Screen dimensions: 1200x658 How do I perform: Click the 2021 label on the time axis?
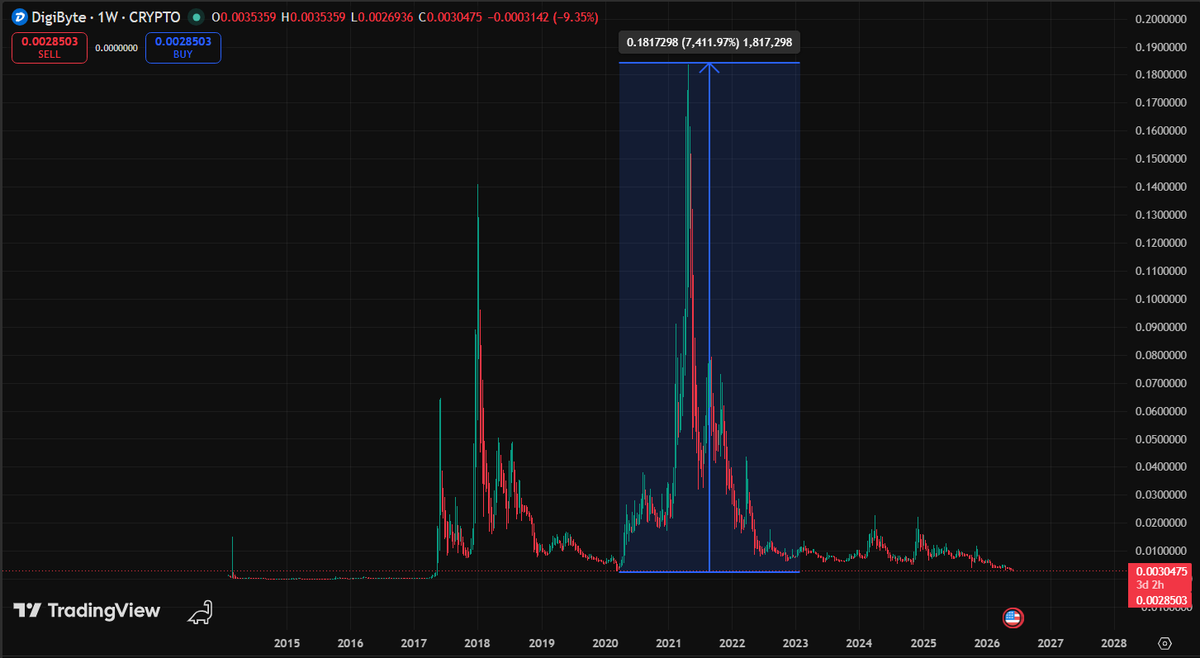click(x=669, y=642)
